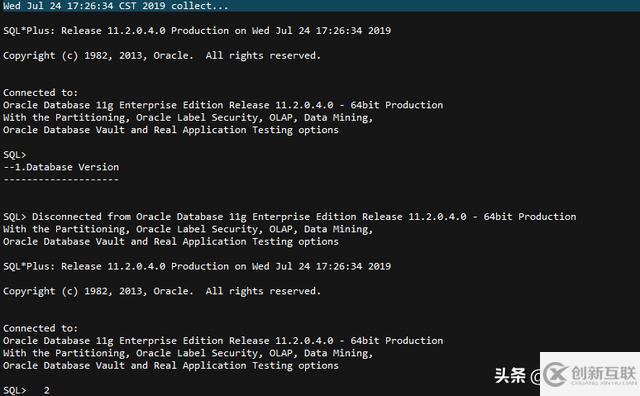The height and width of the screenshot is (396, 640).
Task: Click the first 'Oracle Database 11g Enterprise Edition Release' line
Action: [223, 105]
